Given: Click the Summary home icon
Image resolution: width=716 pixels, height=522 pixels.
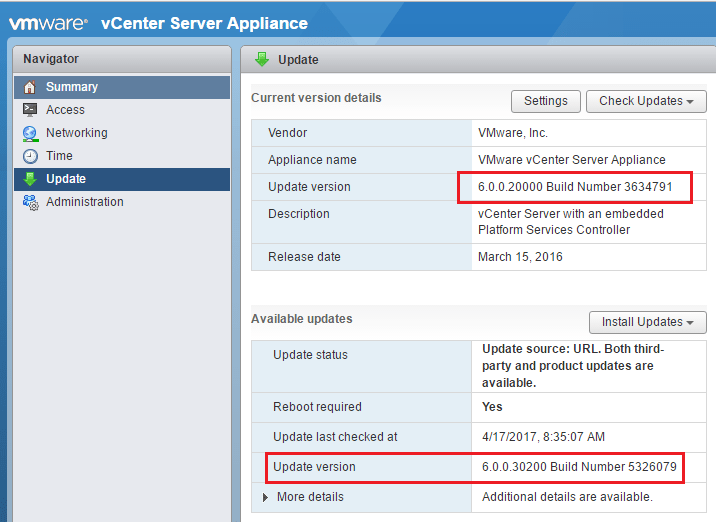Looking at the screenshot, I should click(30, 87).
